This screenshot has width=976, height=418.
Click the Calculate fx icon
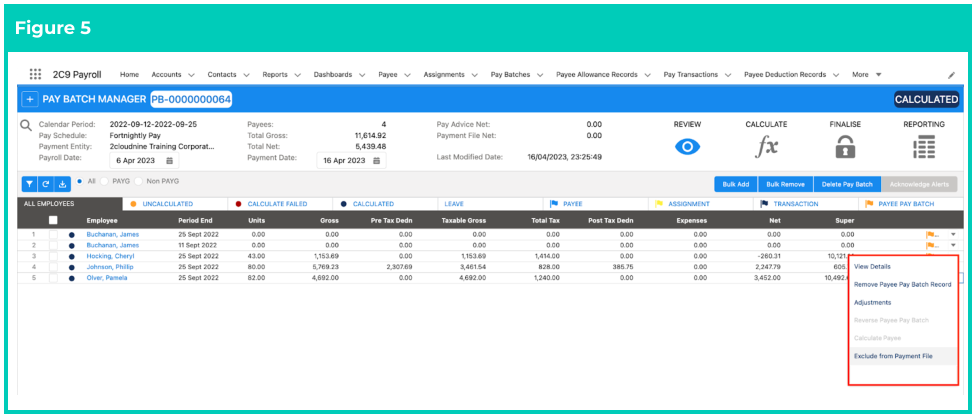pos(766,147)
